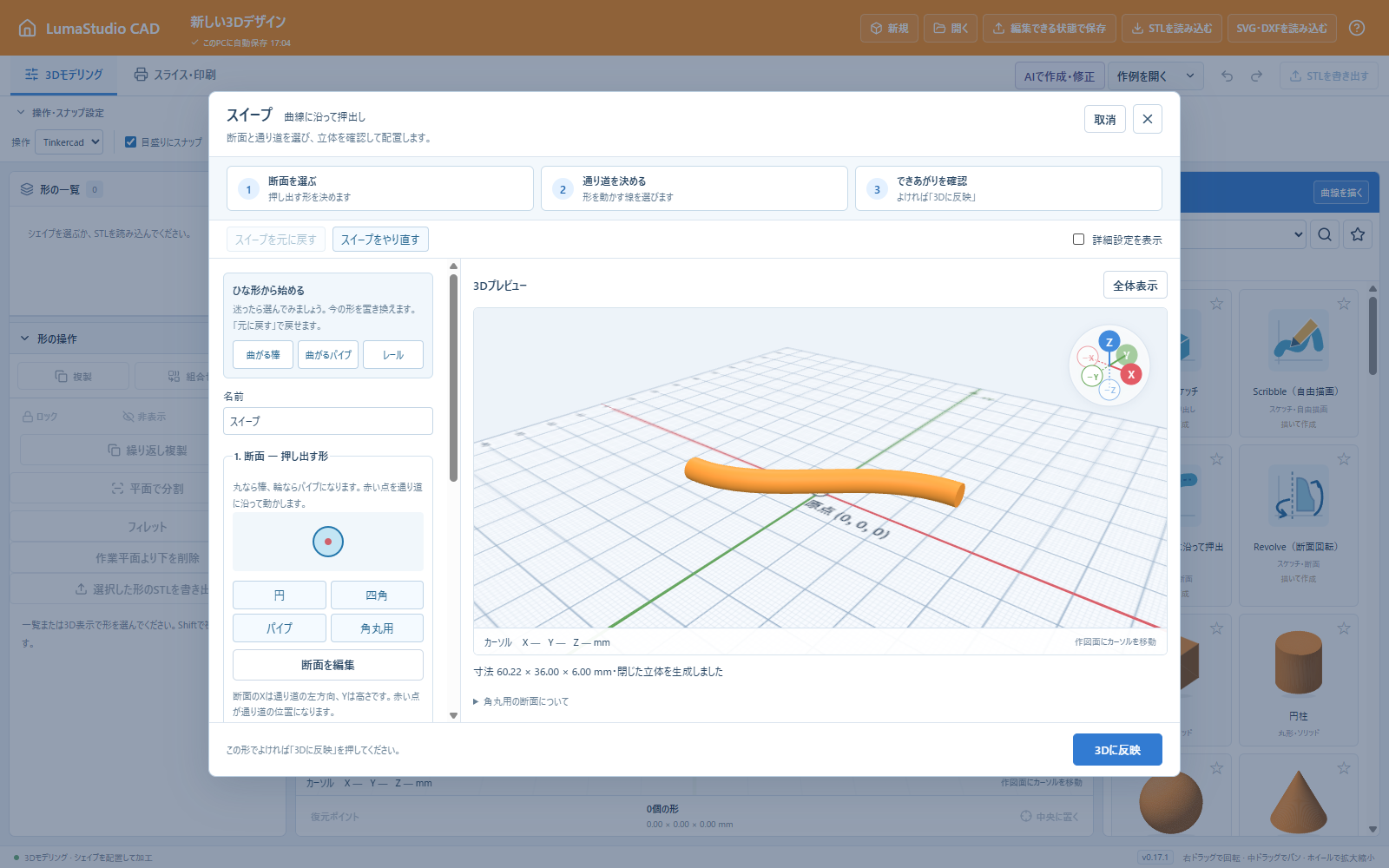This screenshot has width=1389, height=868.
Task: Click the undo arrow icon
Action: 1227,76
